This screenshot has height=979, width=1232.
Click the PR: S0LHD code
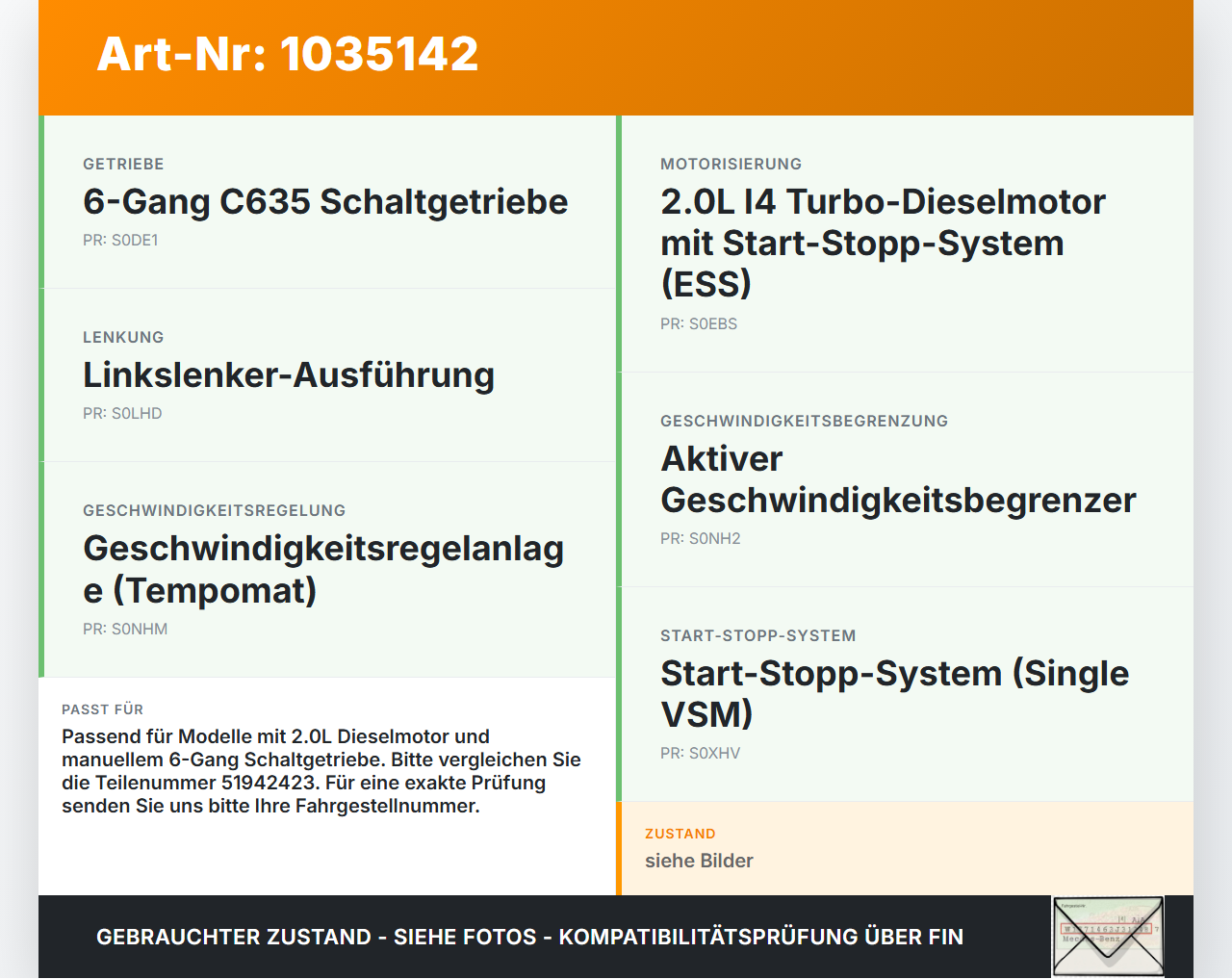click(x=122, y=414)
